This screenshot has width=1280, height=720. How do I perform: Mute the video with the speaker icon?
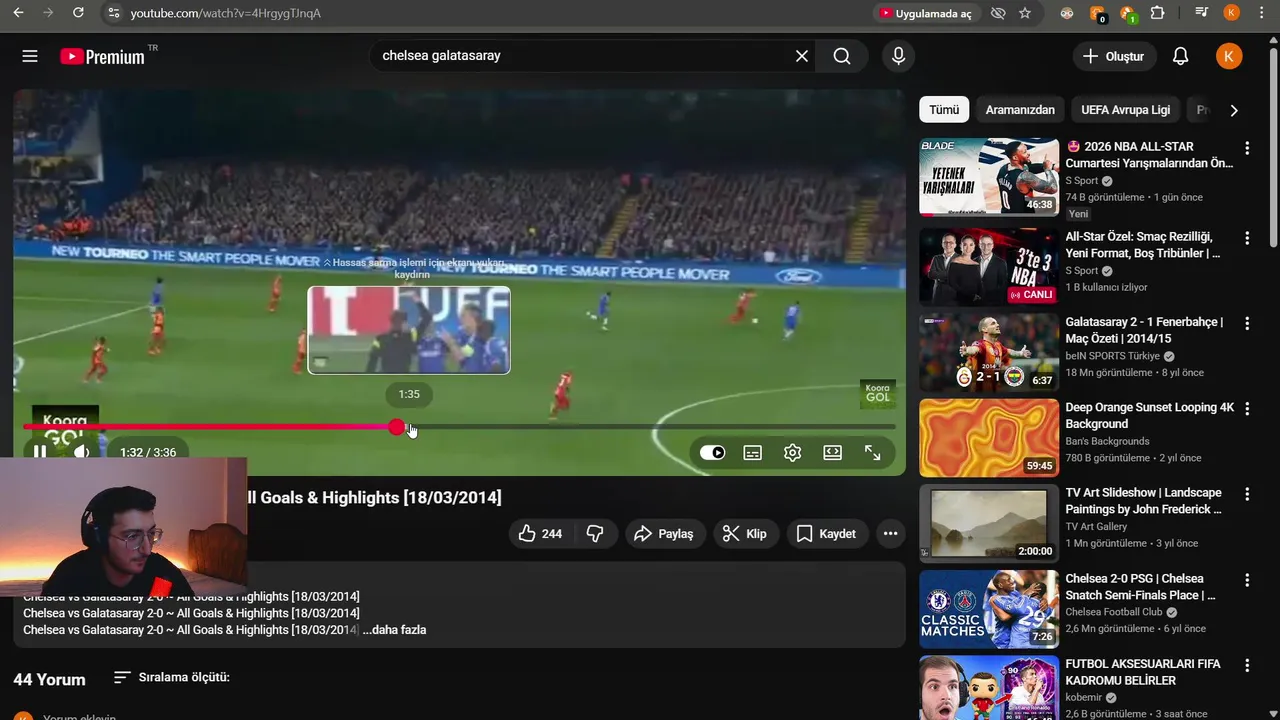pos(82,452)
